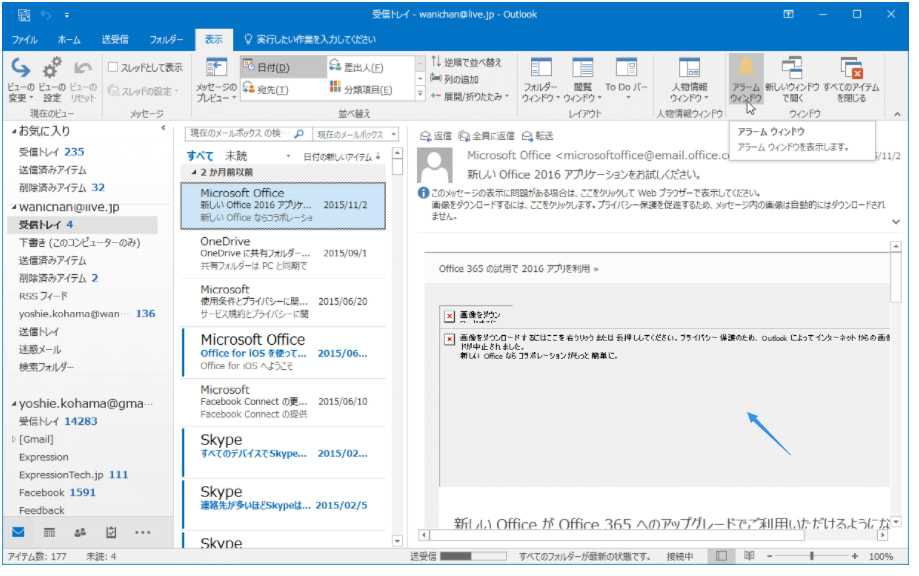Viewport: 919px width, 576px height.
Task: Click Office 365 の試用で 2016 アプリを利用 link
Action: 518,269
